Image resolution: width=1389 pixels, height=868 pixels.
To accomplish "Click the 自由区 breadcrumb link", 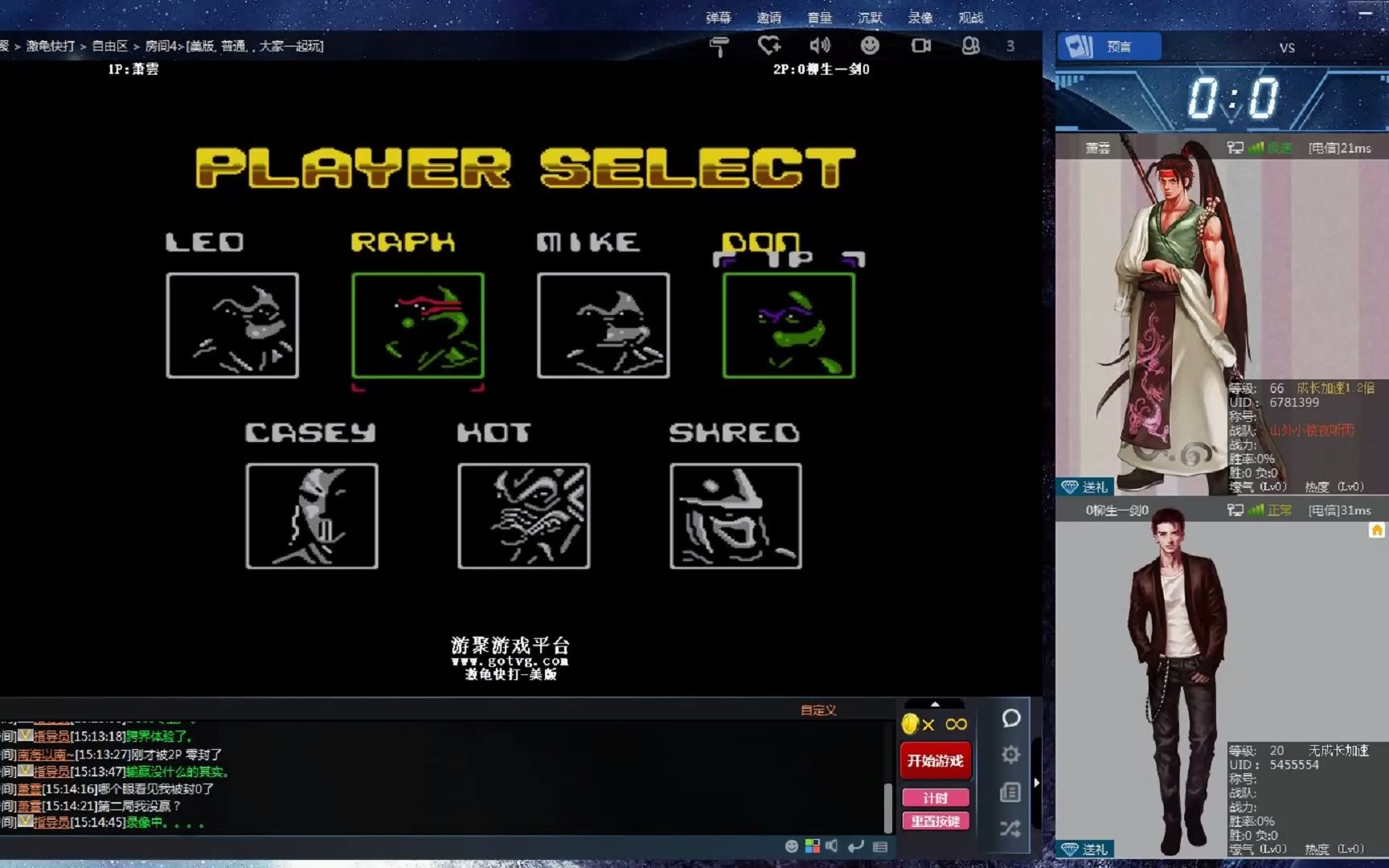I will click(x=110, y=47).
